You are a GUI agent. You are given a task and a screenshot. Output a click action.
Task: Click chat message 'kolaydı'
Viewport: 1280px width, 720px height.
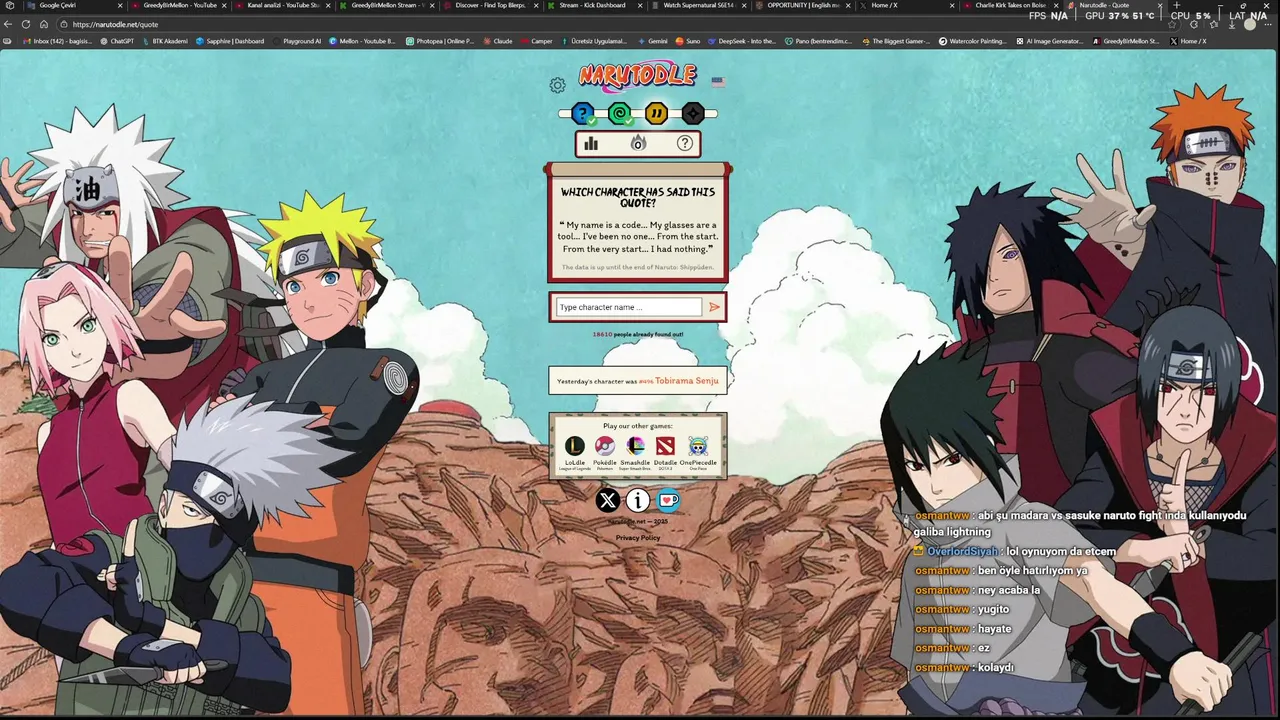coord(996,668)
